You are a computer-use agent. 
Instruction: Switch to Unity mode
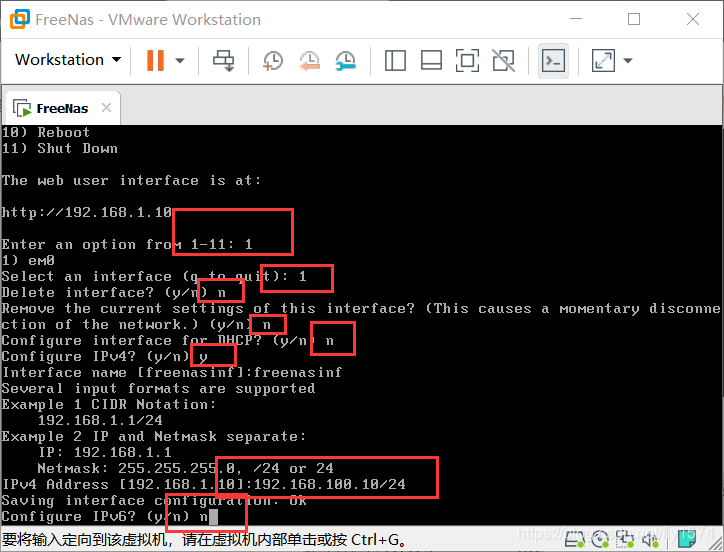point(503,61)
